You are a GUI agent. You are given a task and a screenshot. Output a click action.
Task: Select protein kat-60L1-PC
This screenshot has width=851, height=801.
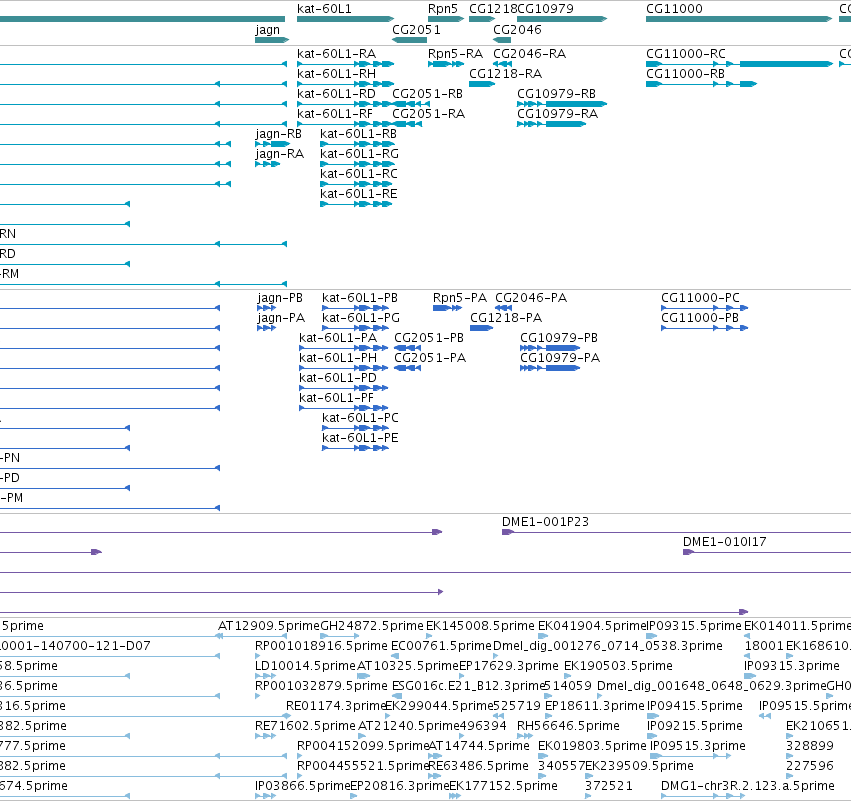[360, 418]
